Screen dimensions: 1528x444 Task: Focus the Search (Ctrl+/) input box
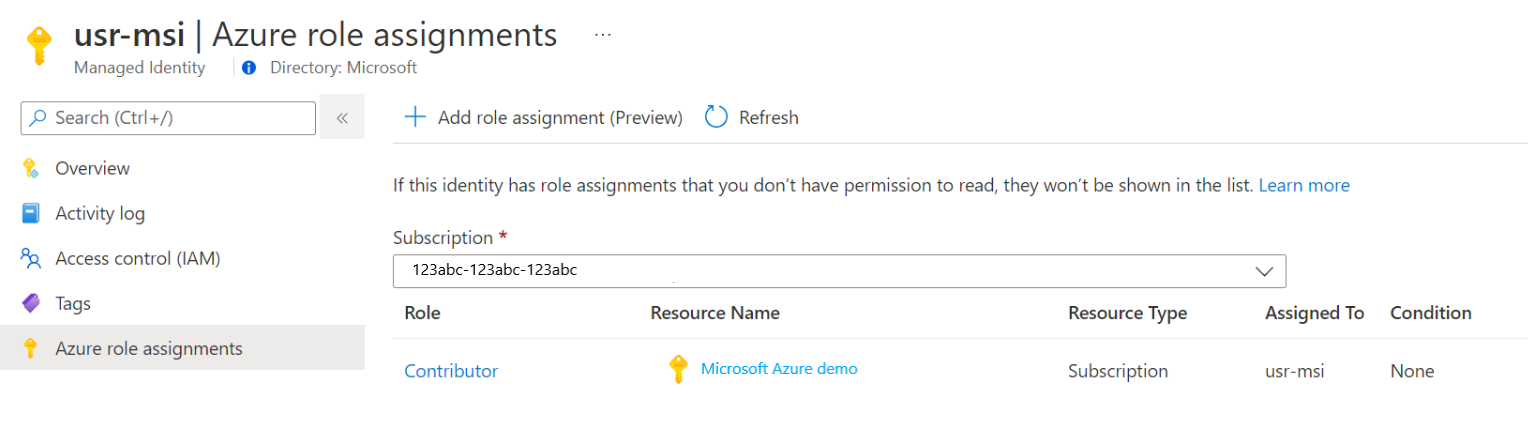click(168, 118)
